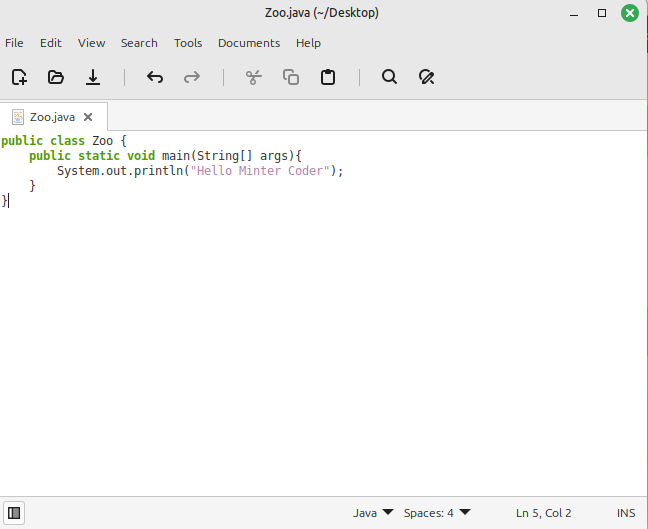Open Find and Replace tool
Viewport: 648px width, 529px height.
pos(427,77)
